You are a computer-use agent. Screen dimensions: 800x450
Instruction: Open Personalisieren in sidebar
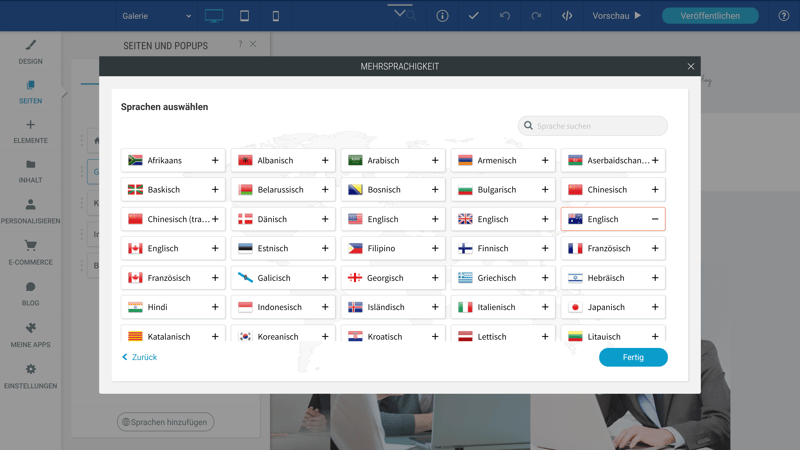point(30,211)
